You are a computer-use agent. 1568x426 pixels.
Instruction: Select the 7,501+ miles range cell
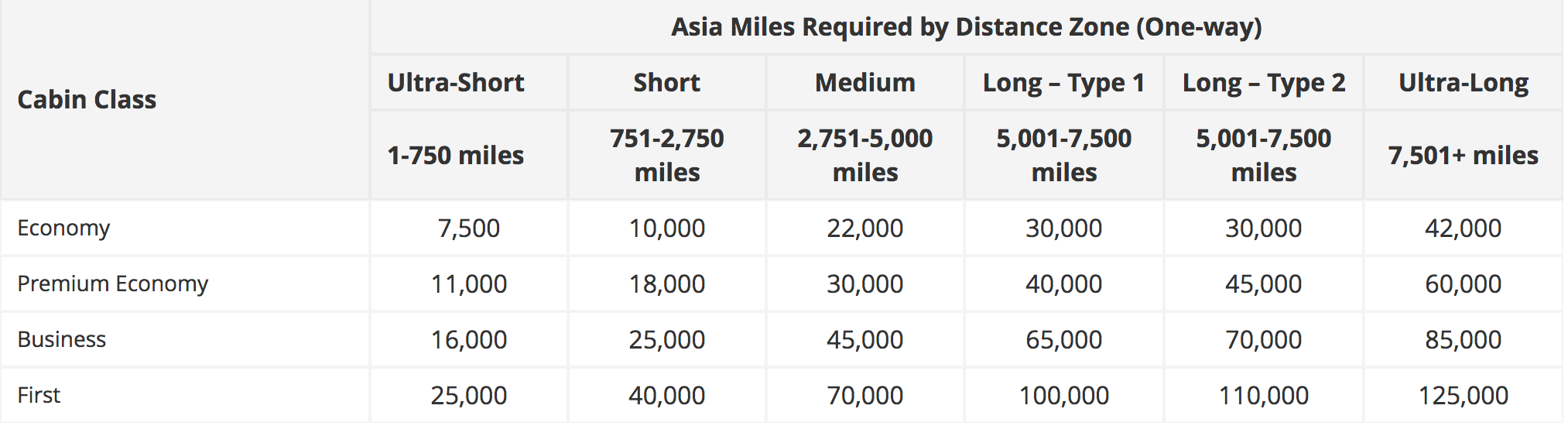click(x=1463, y=155)
